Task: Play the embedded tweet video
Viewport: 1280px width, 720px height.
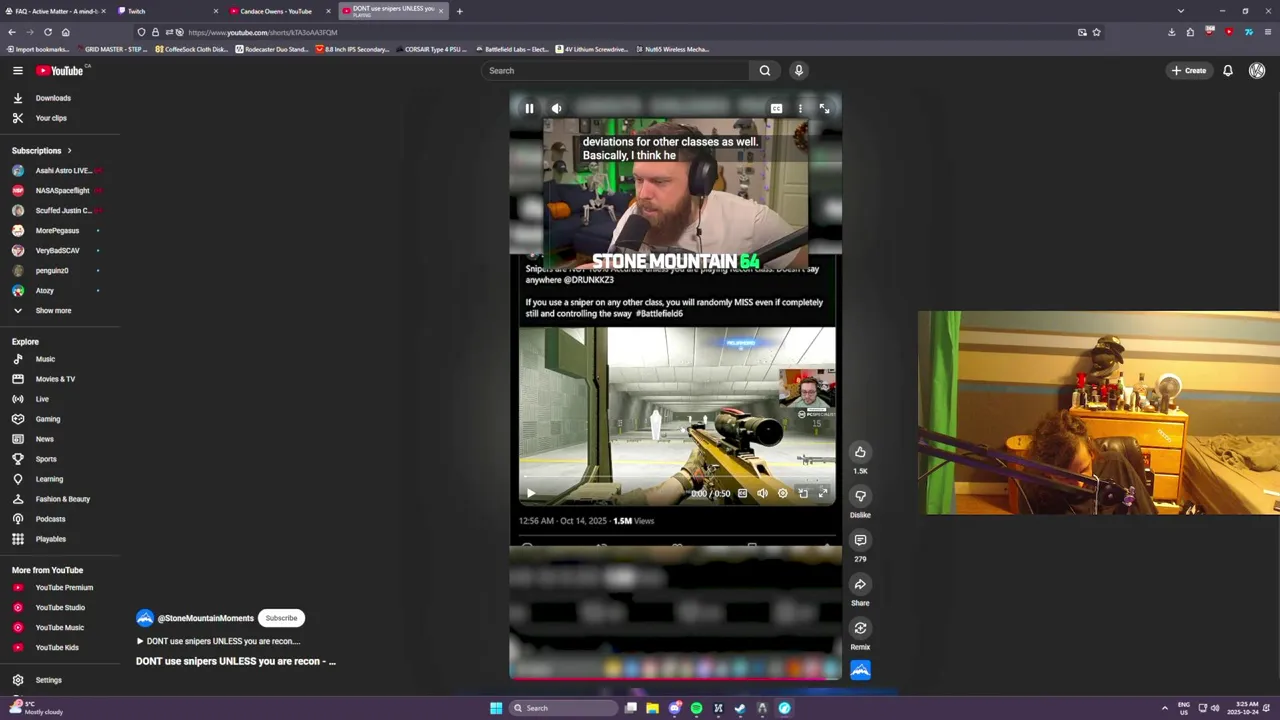Action: pyautogui.click(x=531, y=493)
